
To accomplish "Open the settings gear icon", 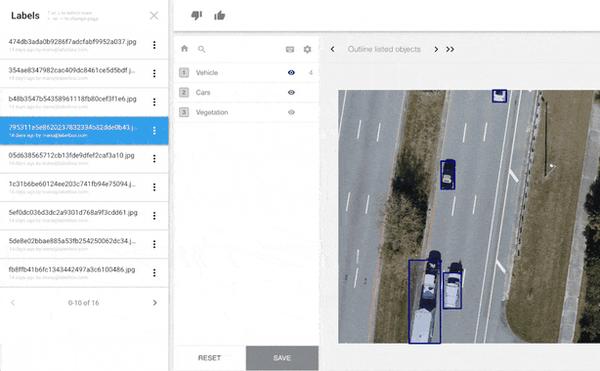I will [x=307, y=49].
